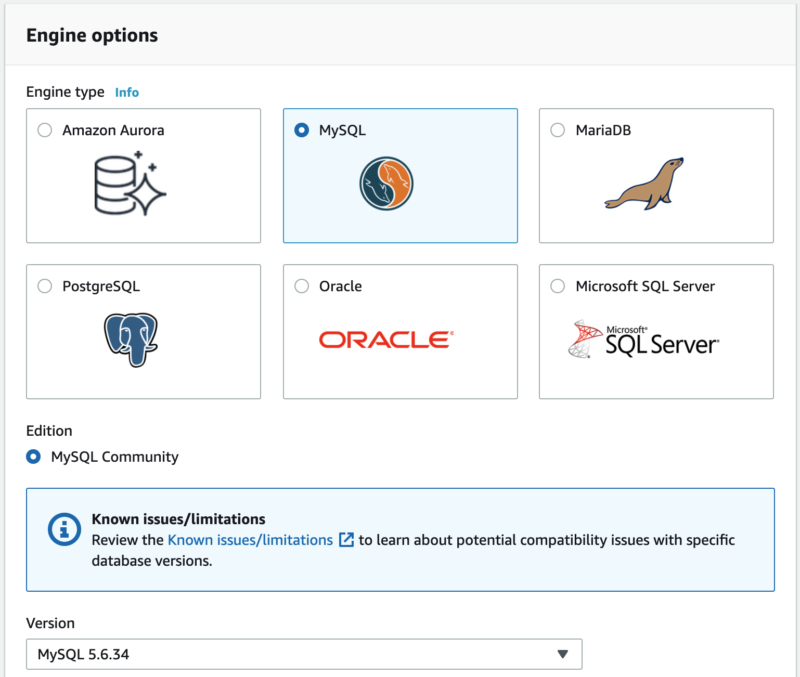
Task: Select the Amazon Aurora radio button
Action: pyautogui.click(x=45, y=130)
